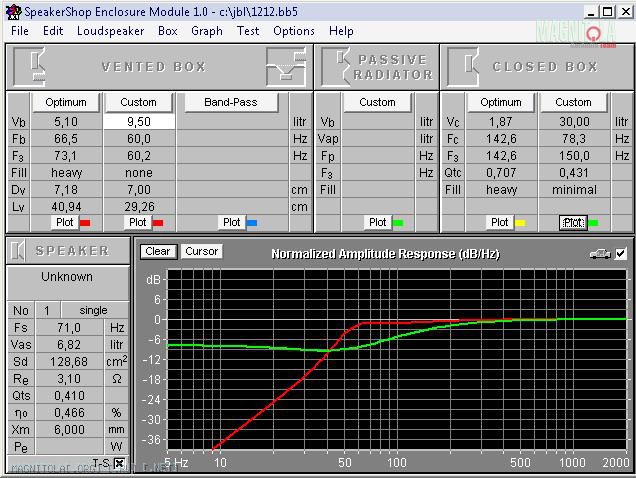Click the speaker name Unknown

pyautogui.click(x=67, y=277)
